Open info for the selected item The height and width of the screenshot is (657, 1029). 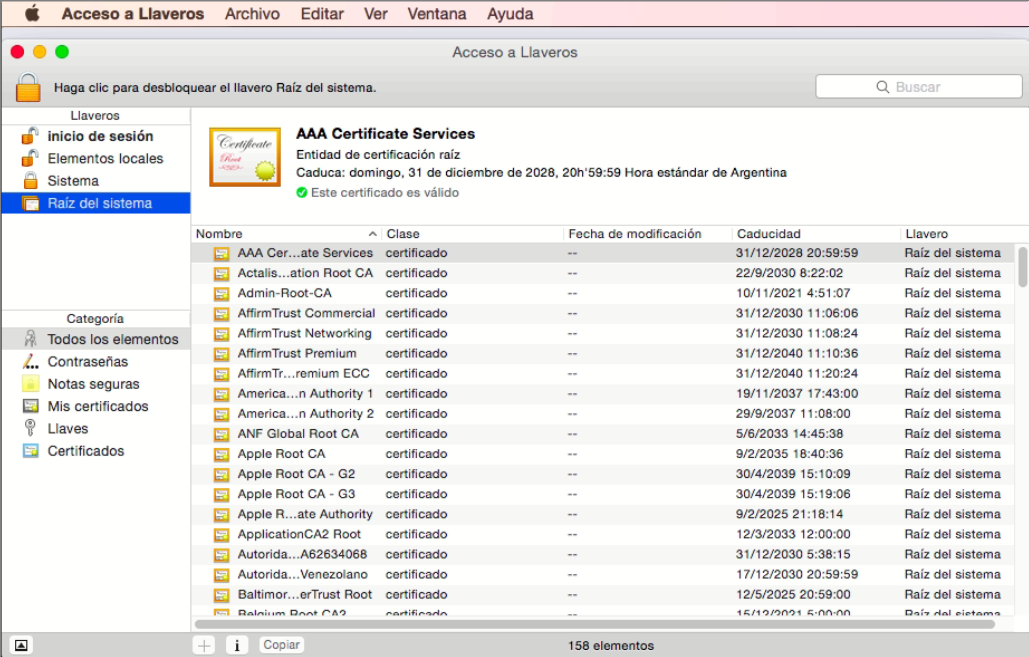click(x=237, y=646)
